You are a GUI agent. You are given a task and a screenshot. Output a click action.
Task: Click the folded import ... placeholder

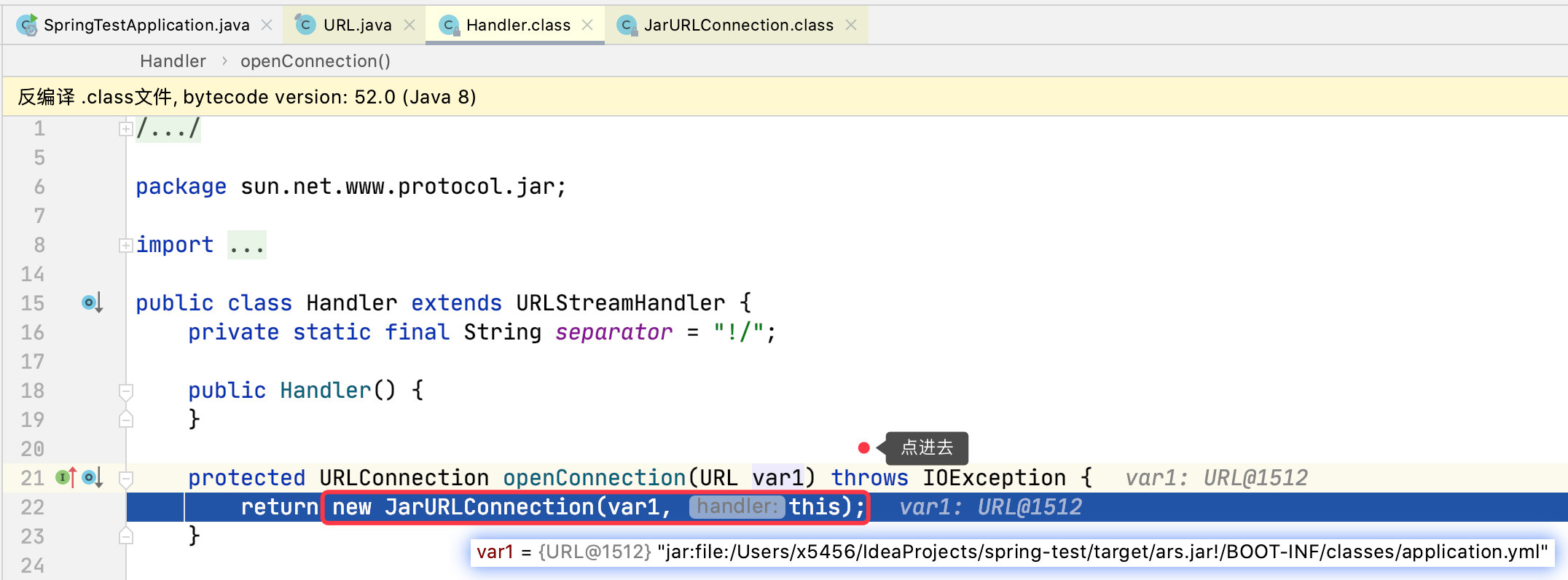coord(246,246)
